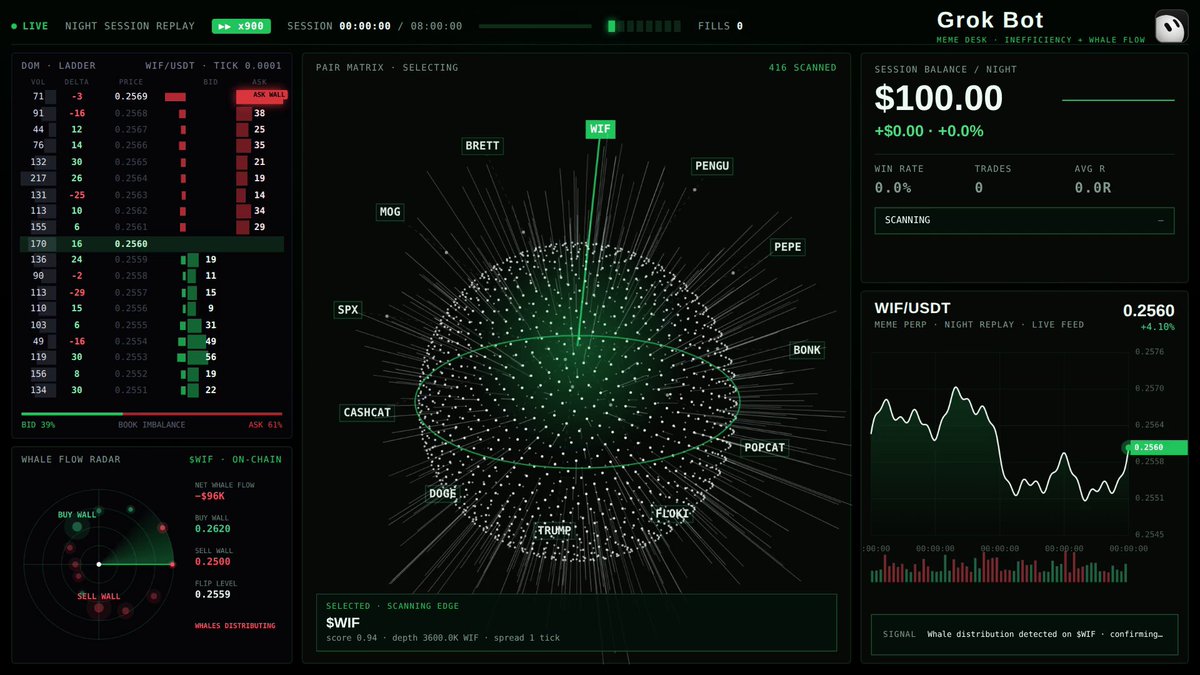Click the BID 39% label

coord(38,425)
